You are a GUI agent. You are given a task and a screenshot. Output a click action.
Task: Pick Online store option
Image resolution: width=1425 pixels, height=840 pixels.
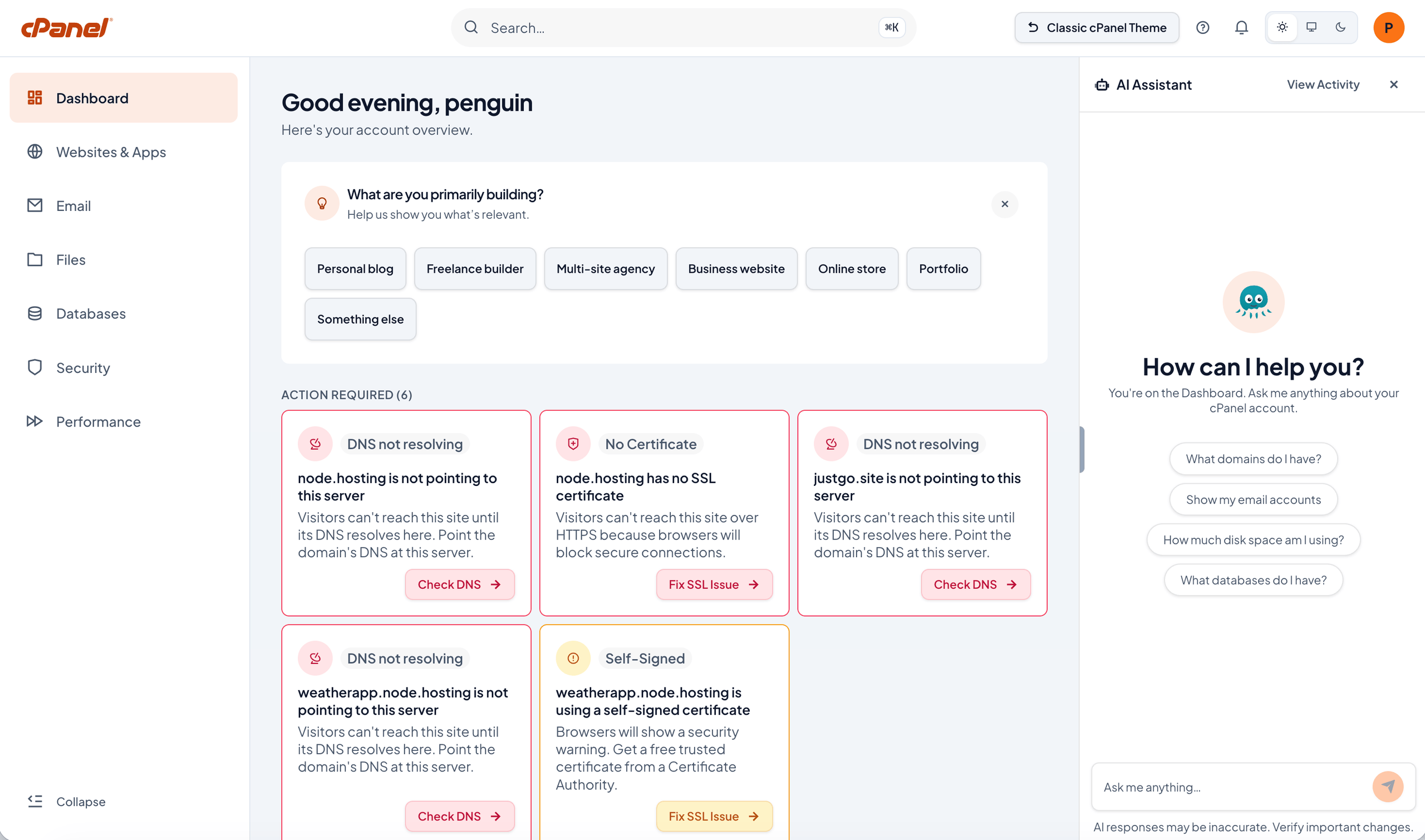(x=852, y=268)
